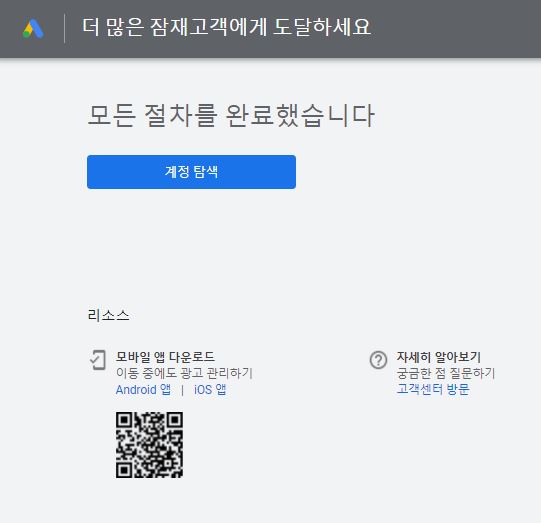
Task: Click the 계정 탐색 button
Action: tap(191, 172)
